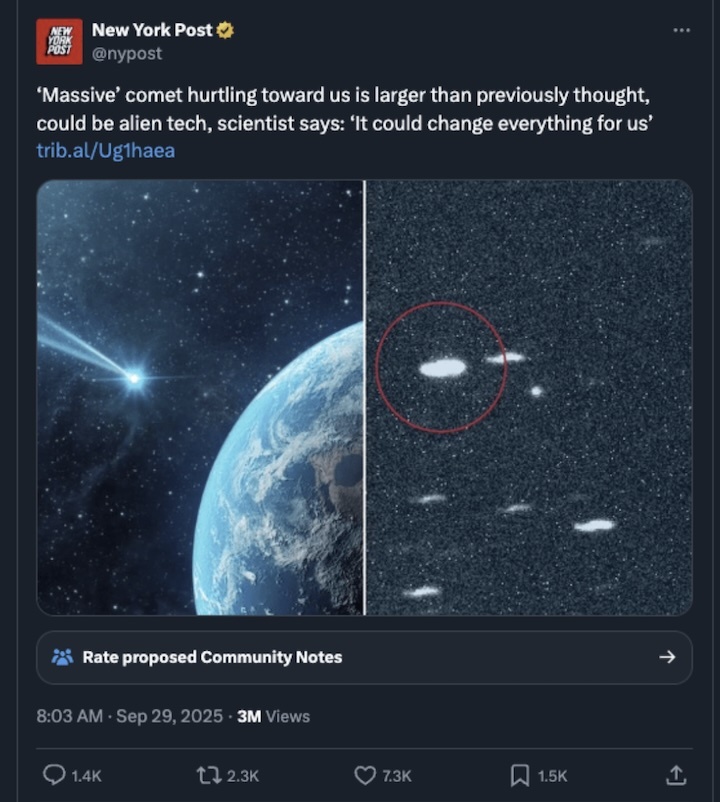Screen dimensions: 720x802
Task: Bookmark the post with the bookmark icon
Action: tap(520, 774)
